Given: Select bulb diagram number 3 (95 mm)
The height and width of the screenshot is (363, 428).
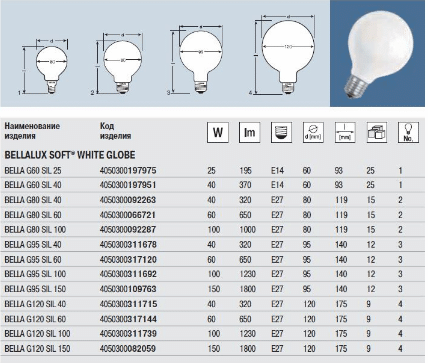Looking at the screenshot, I should tap(197, 59).
